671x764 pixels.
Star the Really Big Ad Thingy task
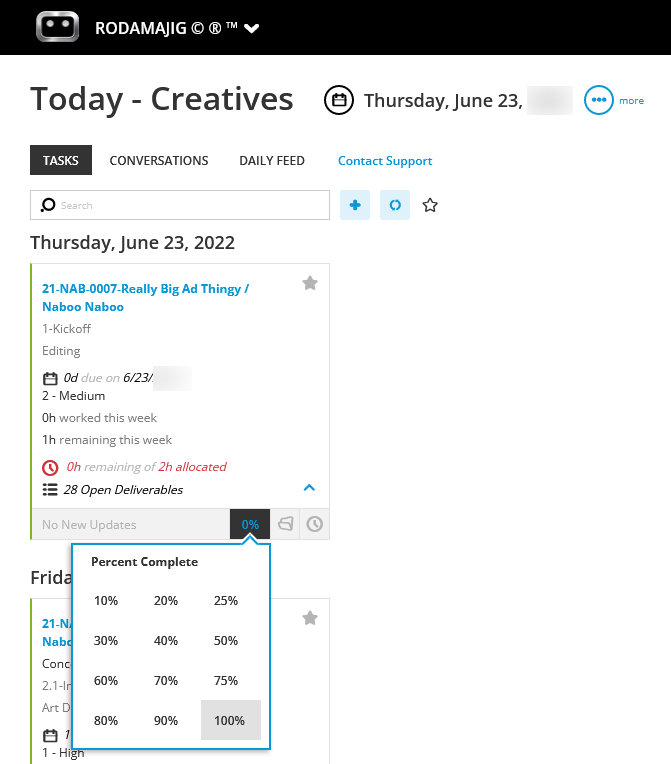tap(310, 284)
